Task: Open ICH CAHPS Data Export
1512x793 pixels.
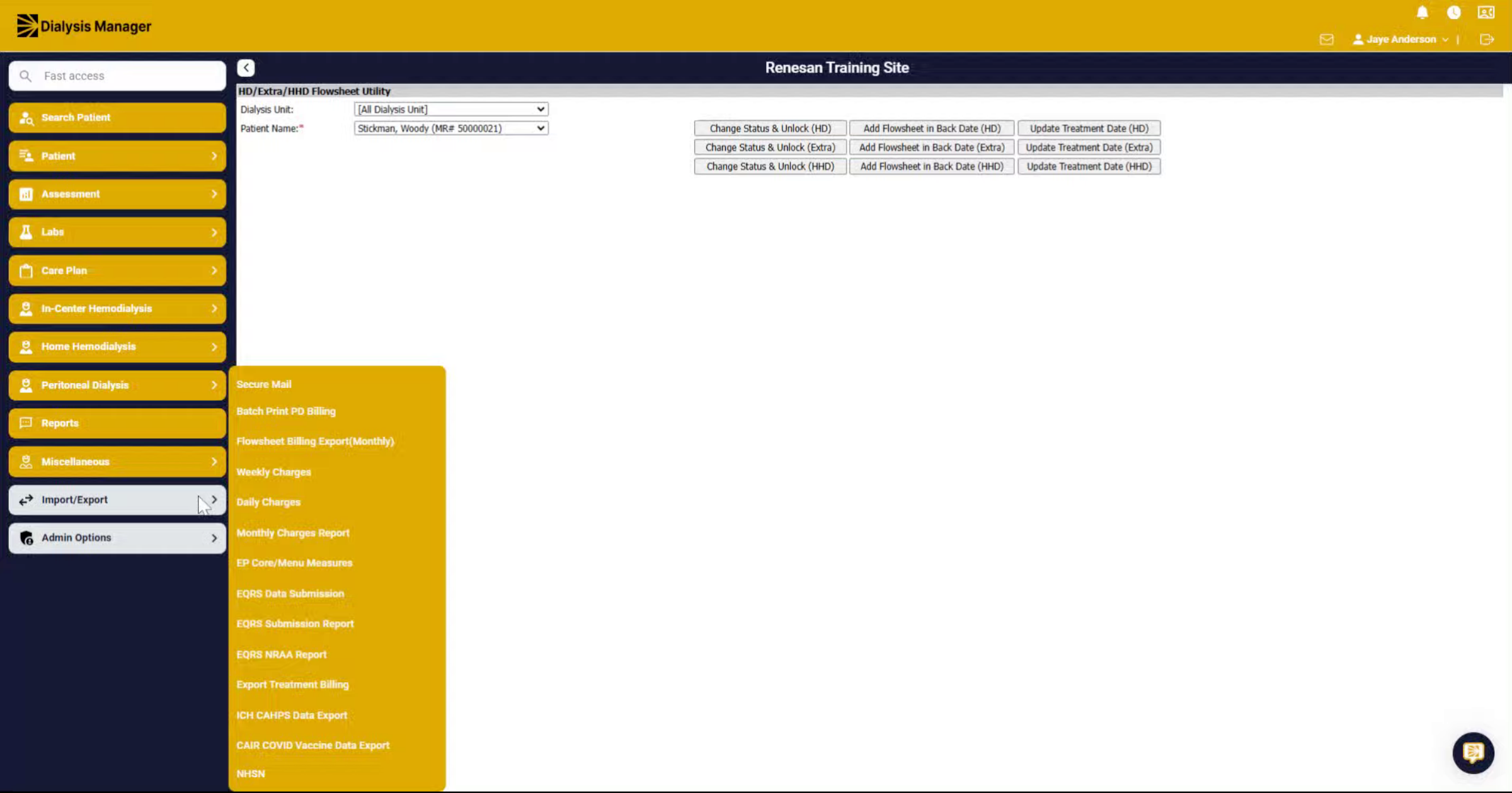Action: pyautogui.click(x=292, y=716)
